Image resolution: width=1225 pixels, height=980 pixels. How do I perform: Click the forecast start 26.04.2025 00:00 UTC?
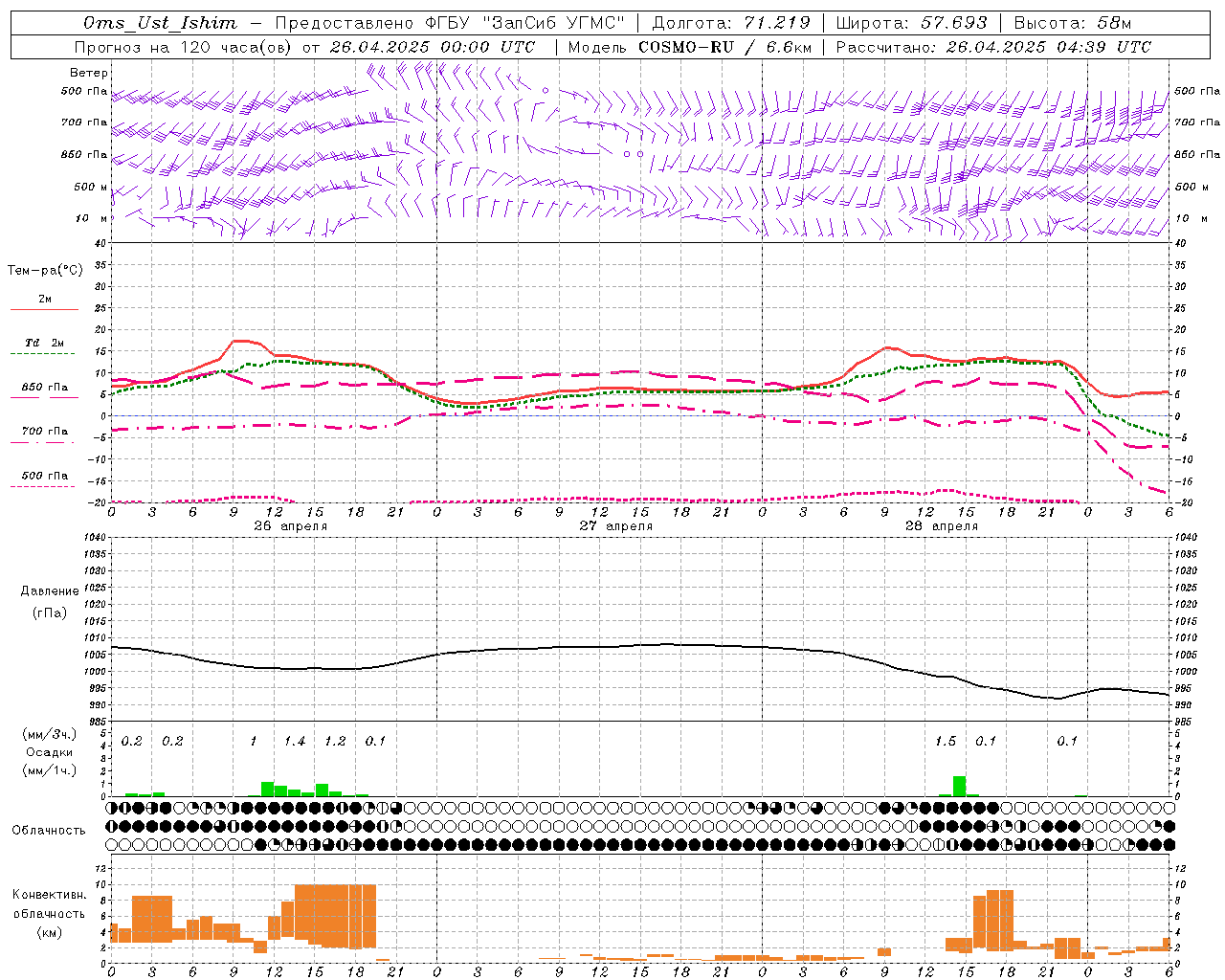point(432,47)
